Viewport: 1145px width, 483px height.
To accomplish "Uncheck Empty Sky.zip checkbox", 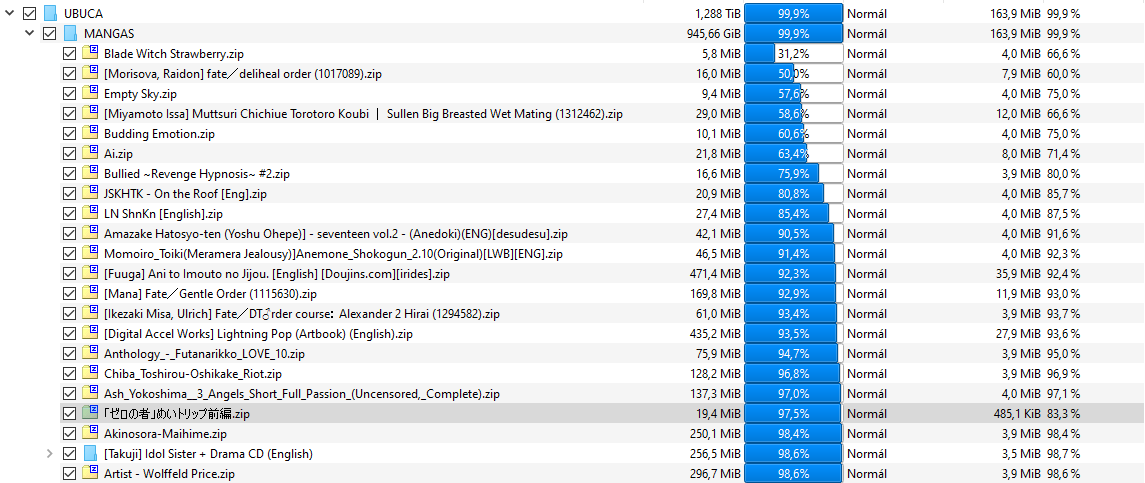I will click(69, 94).
